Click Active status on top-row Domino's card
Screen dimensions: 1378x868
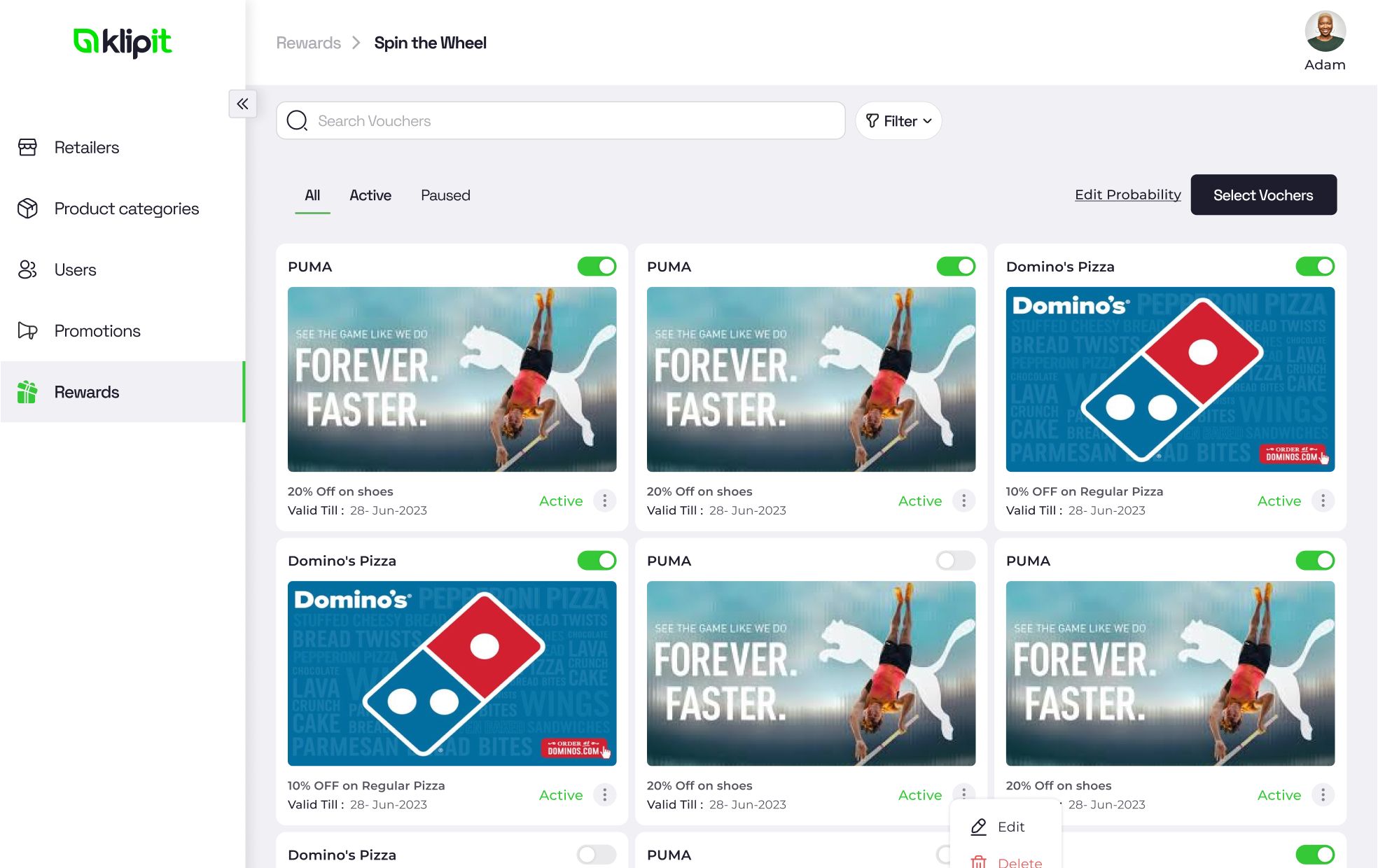(1279, 500)
